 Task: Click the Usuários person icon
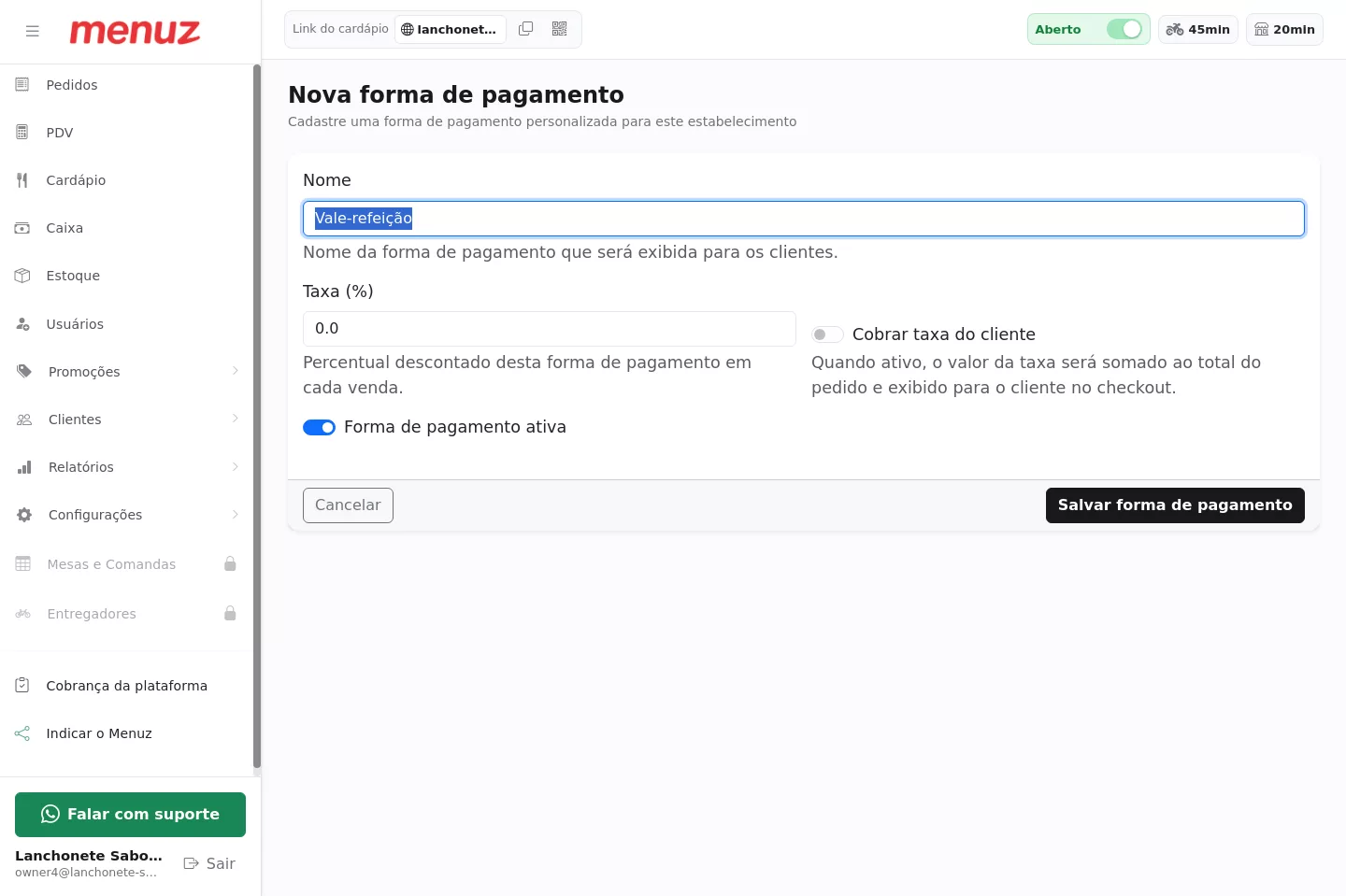click(22, 324)
